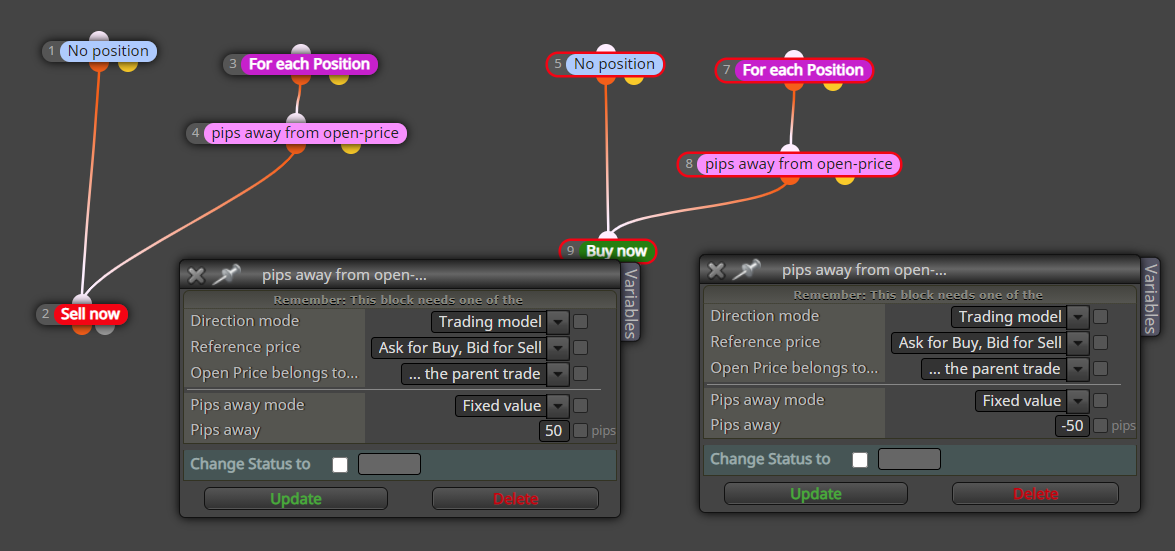Click top input port of block 4 pips away
Screen dimensions: 1175x551
296,119
